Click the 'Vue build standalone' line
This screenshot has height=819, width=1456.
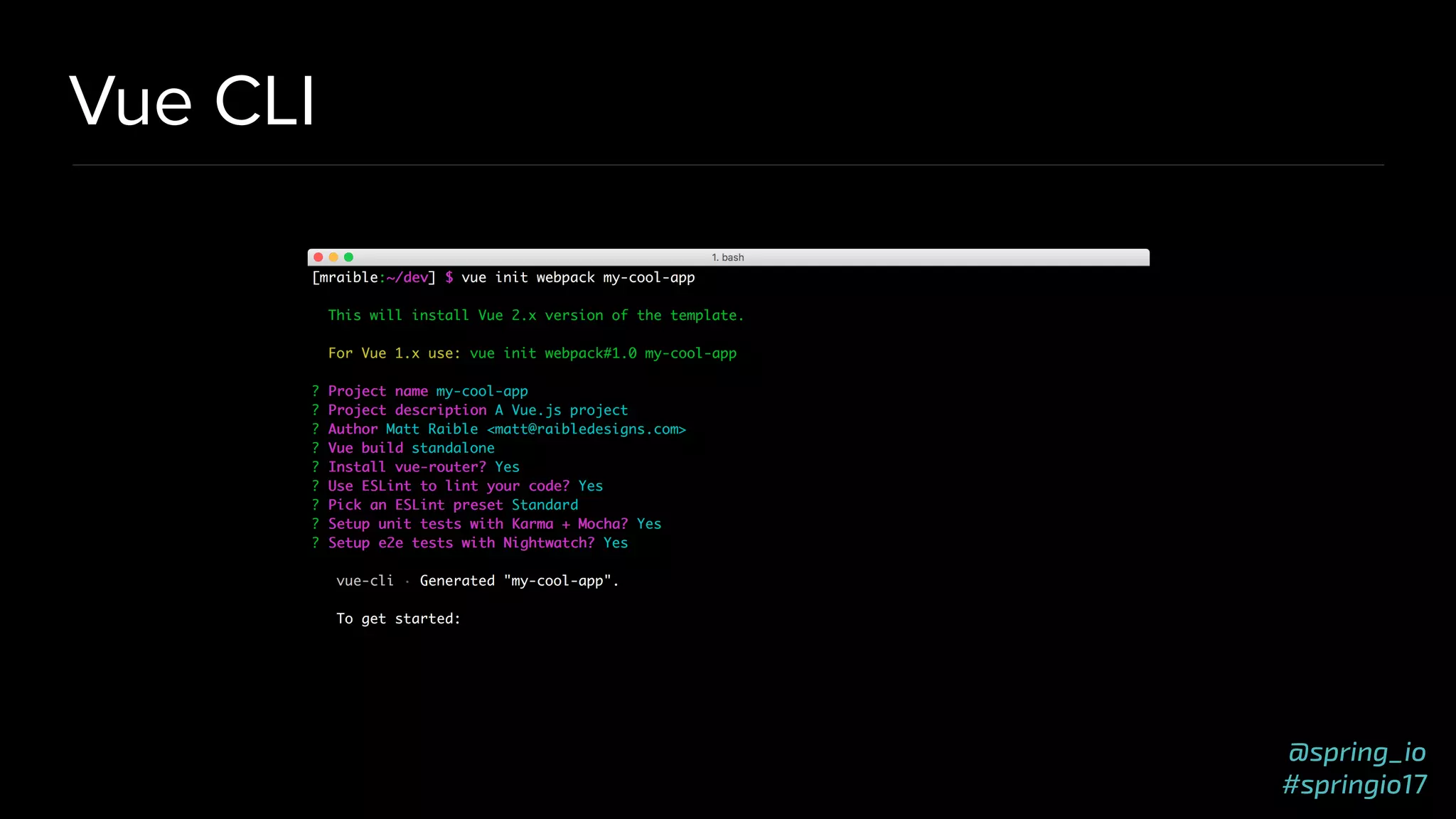pyautogui.click(x=411, y=449)
